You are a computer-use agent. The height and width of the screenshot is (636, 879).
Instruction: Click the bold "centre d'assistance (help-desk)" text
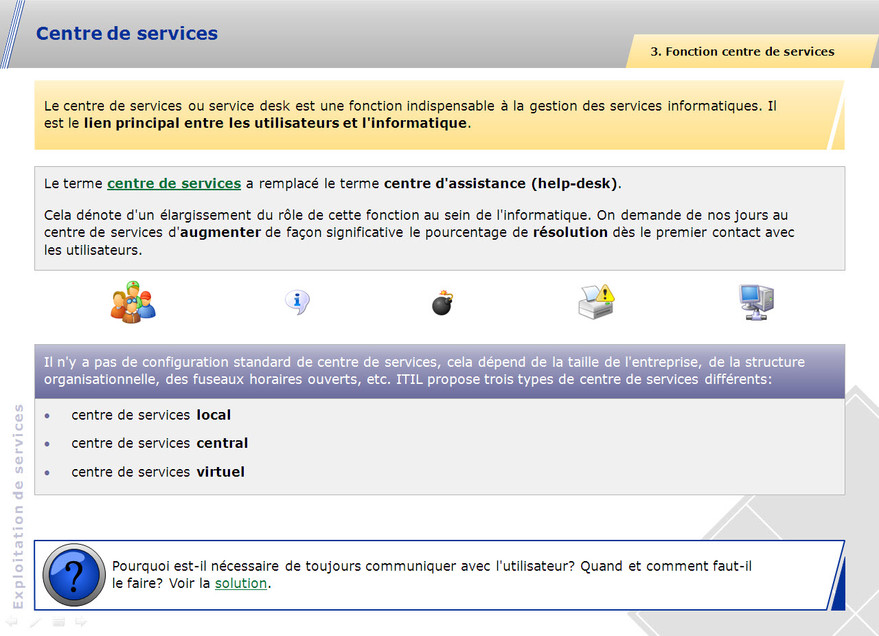tap(501, 183)
